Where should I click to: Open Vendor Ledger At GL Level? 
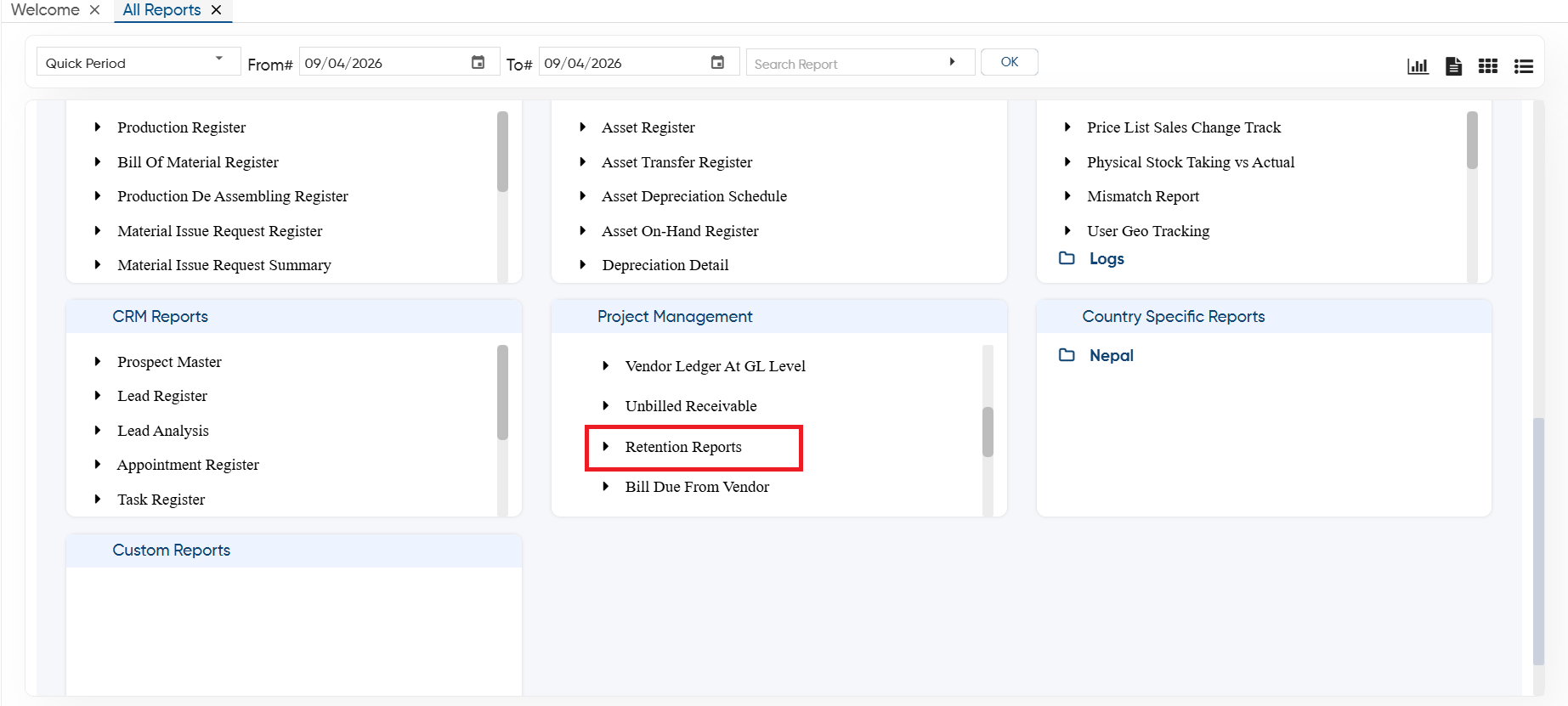coord(716,366)
